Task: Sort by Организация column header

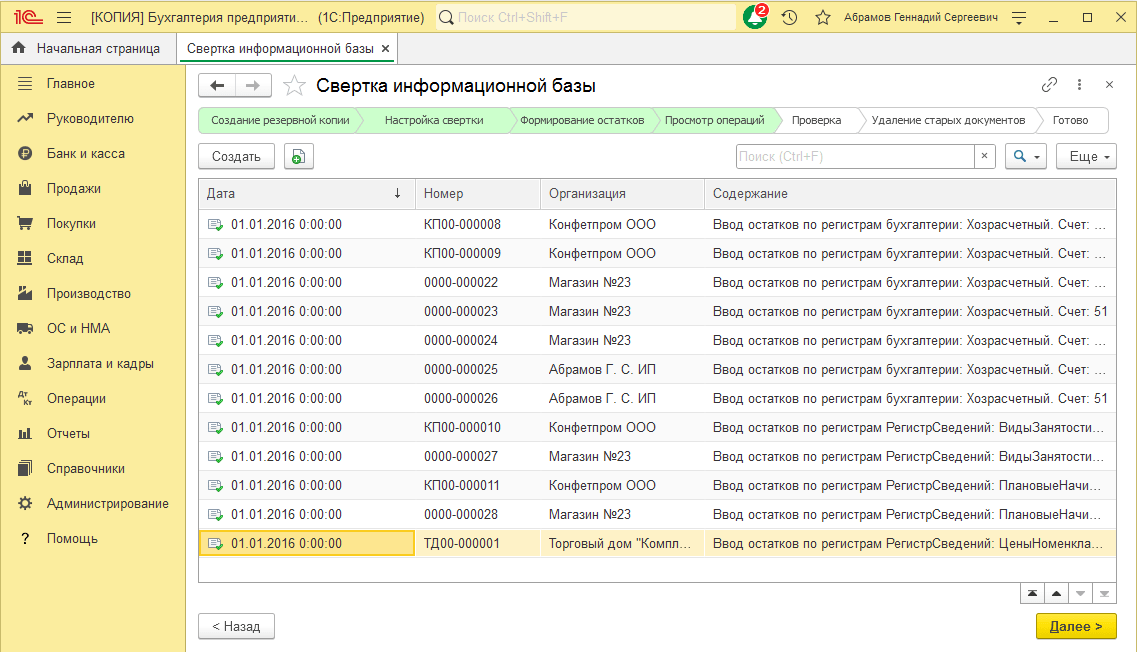Action: coord(622,194)
